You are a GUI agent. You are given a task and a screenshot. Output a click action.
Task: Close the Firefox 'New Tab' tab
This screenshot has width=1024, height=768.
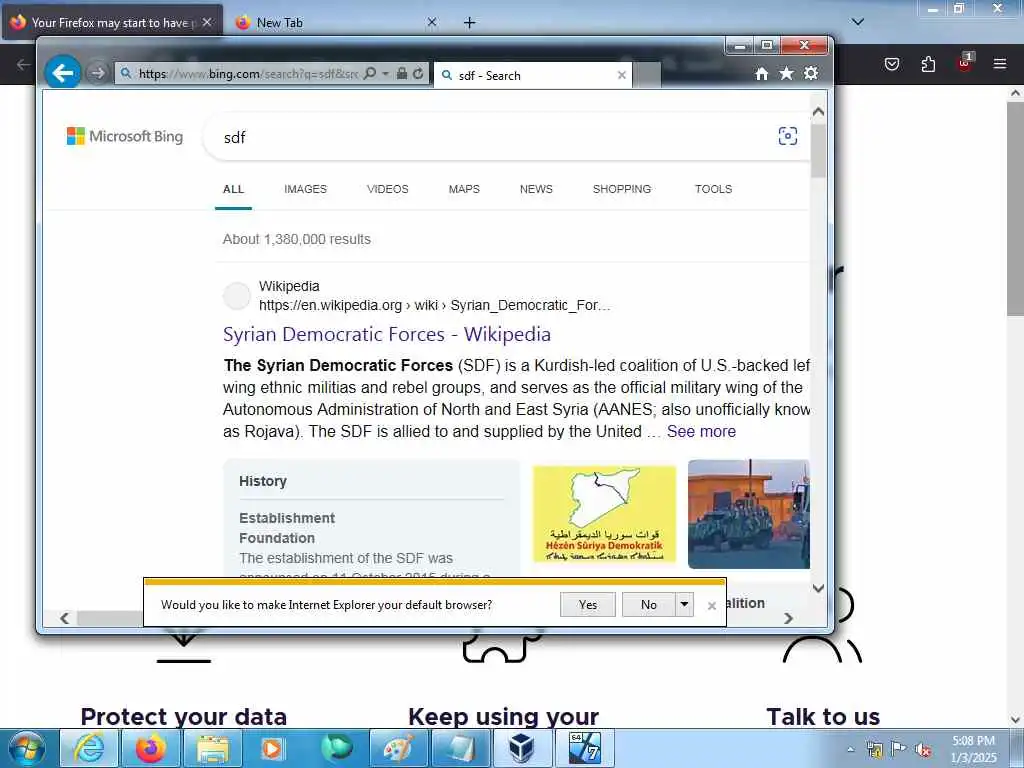click(x=432, y=22)
